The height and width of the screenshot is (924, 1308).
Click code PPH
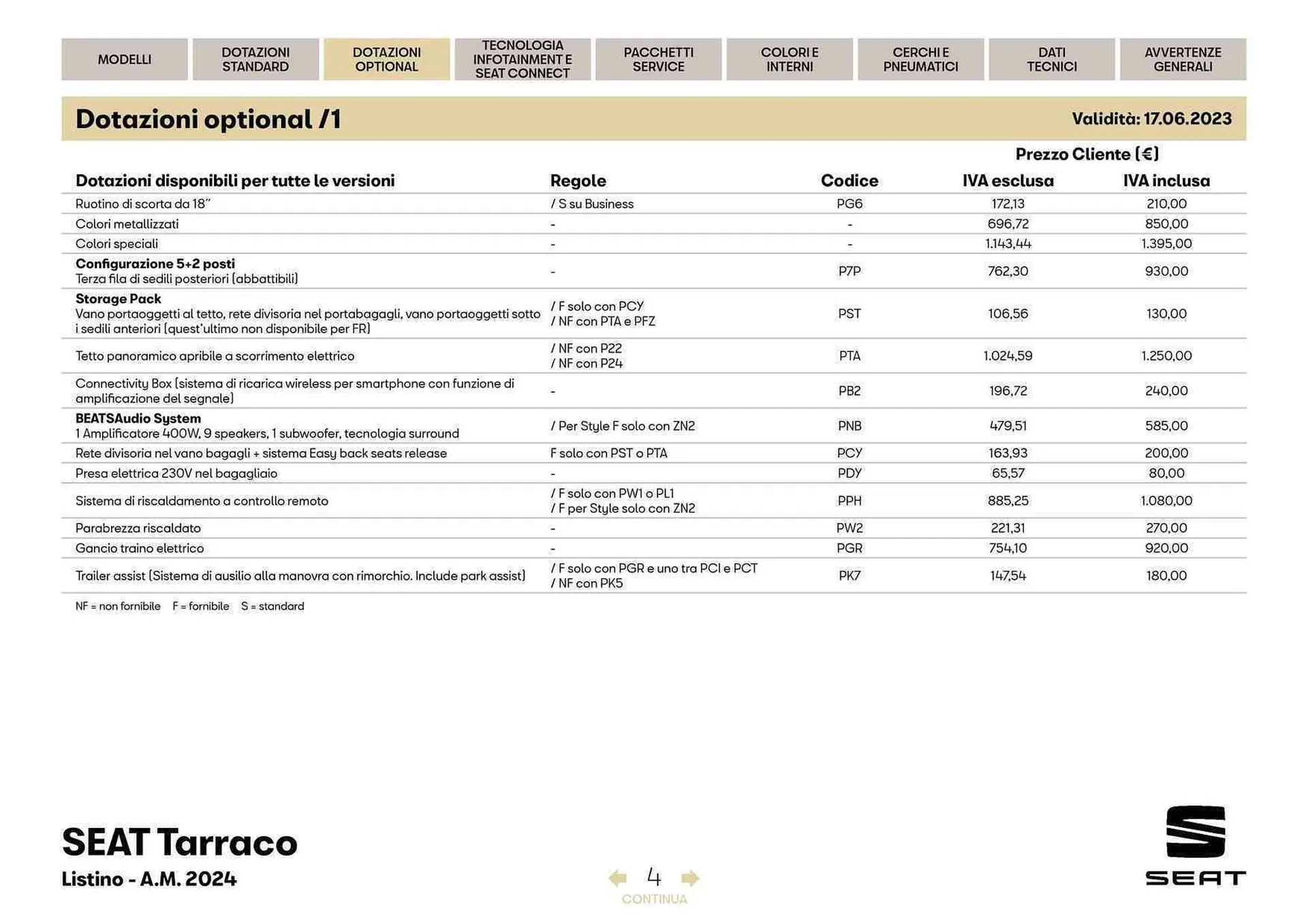850,500
